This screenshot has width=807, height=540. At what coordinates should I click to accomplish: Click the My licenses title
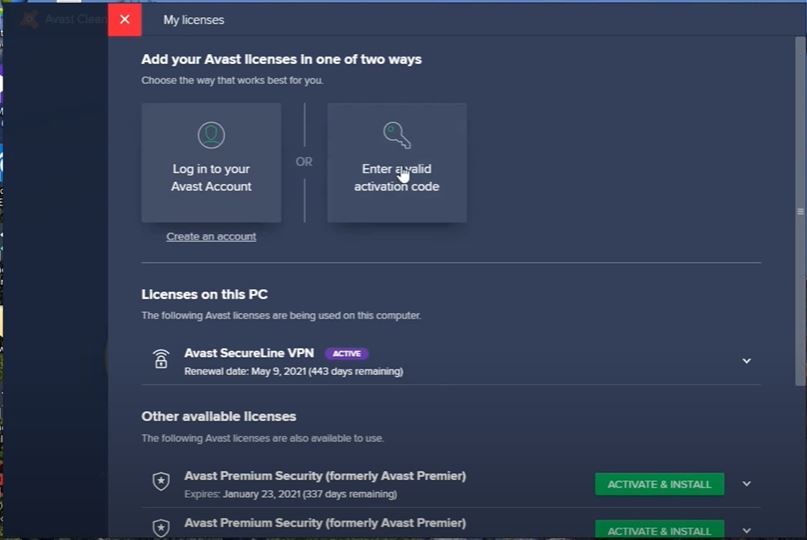coord(194,20)
